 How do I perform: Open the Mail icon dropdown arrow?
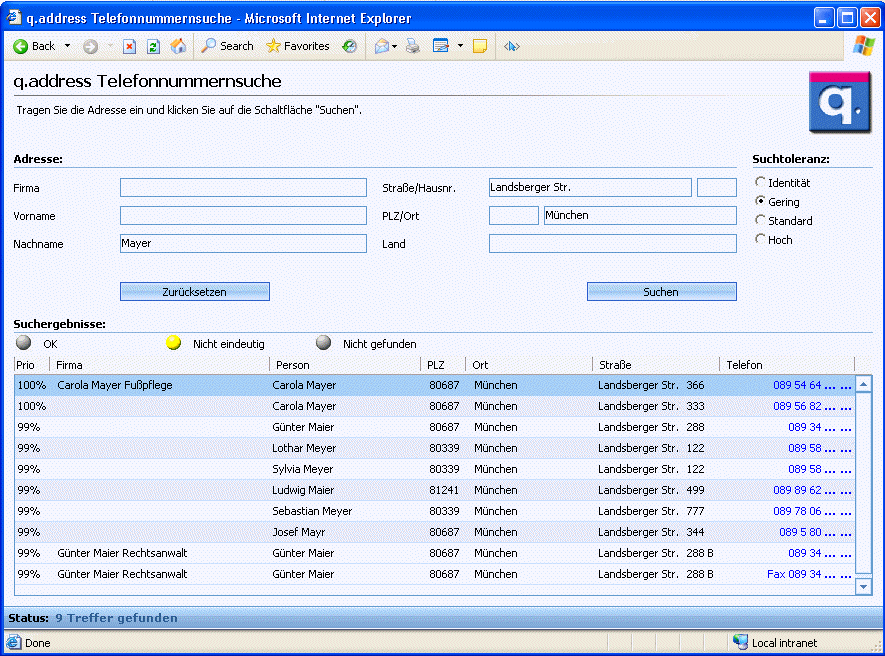pos(395,46)
